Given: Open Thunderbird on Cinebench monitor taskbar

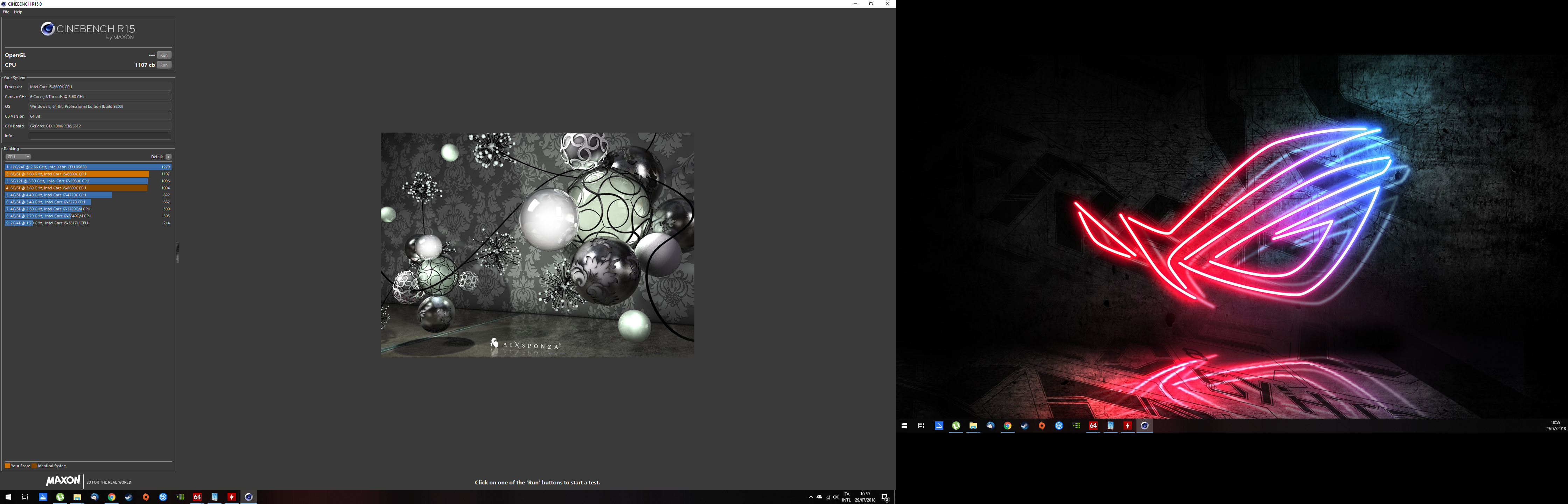Looking at the screenshot, I should tap(94, 497).
